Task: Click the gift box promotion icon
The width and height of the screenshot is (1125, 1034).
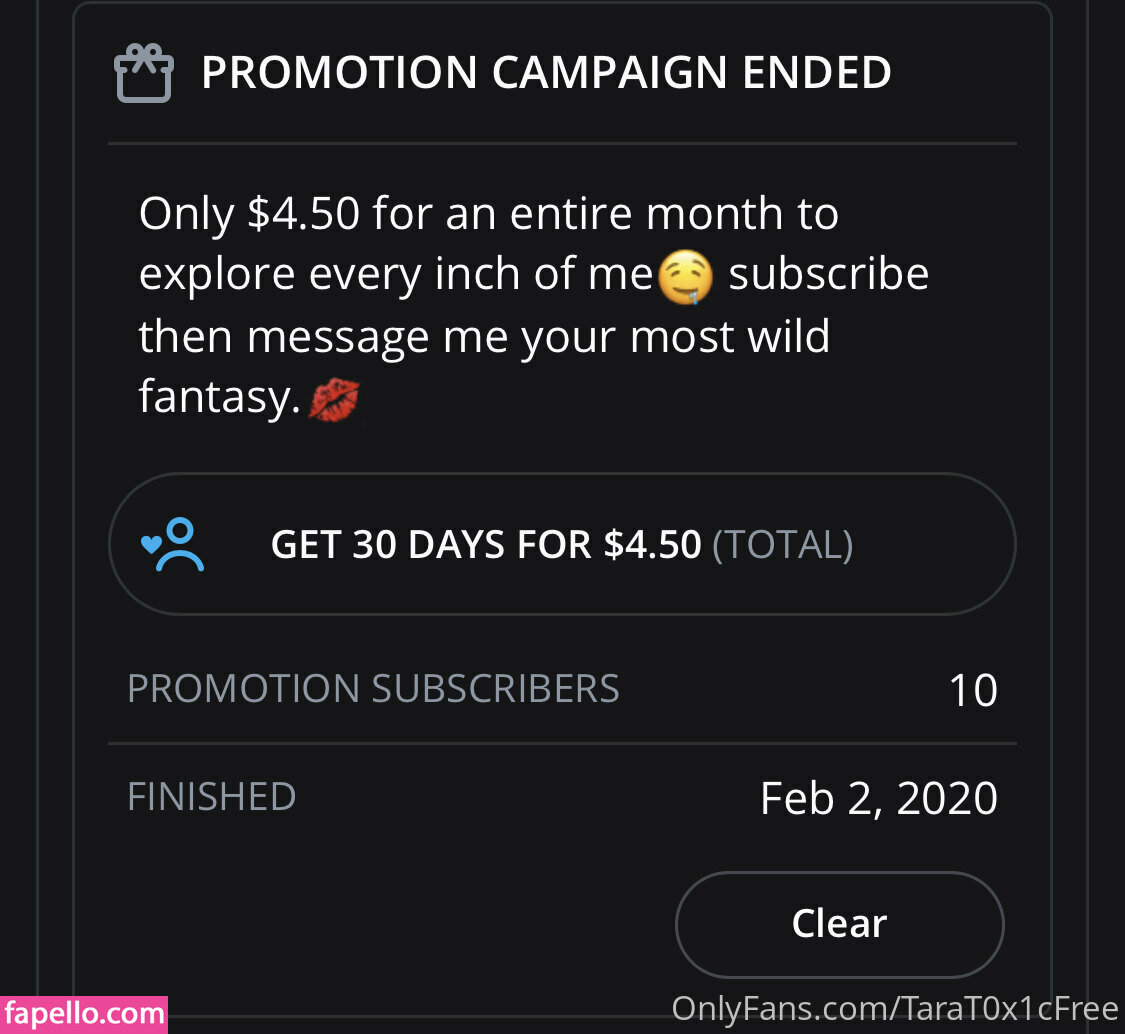Action: [144, 74]
